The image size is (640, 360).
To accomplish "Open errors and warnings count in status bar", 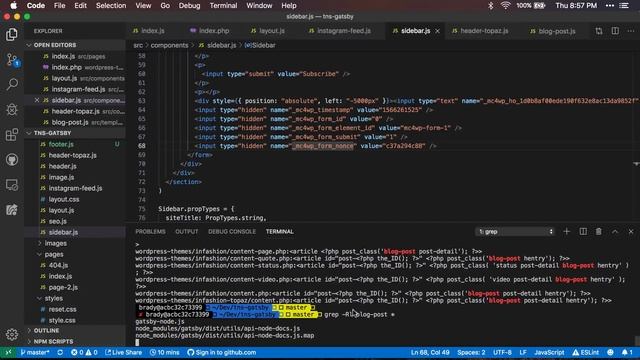I will coord(84,352).
